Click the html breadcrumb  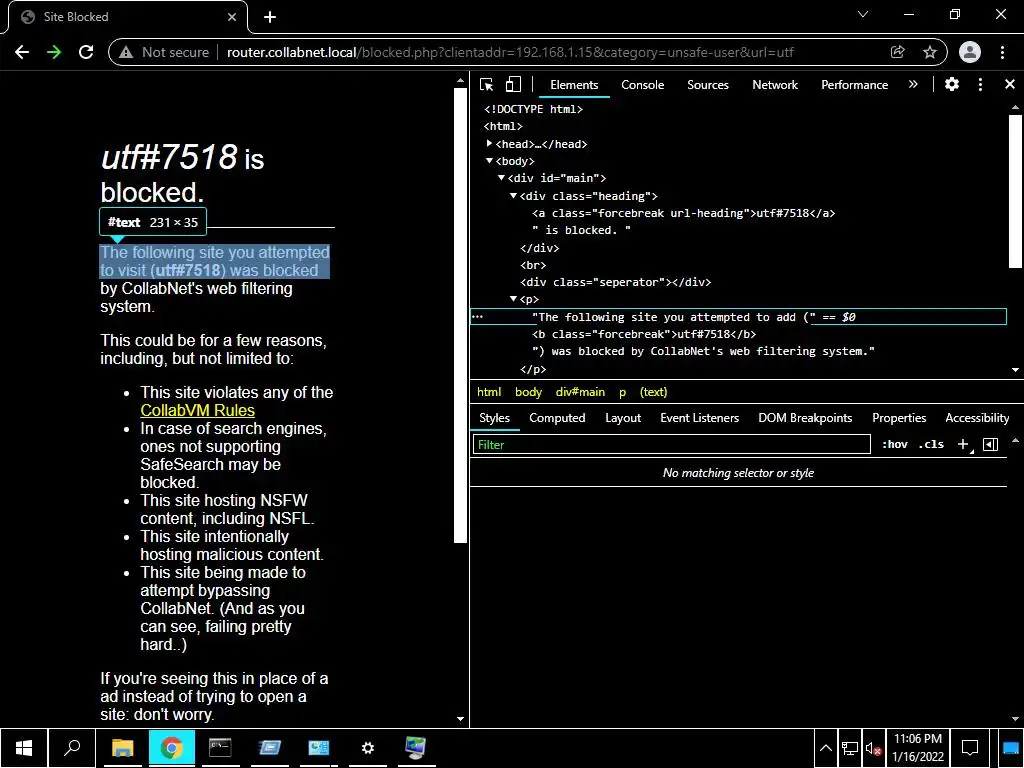(489, 392)
